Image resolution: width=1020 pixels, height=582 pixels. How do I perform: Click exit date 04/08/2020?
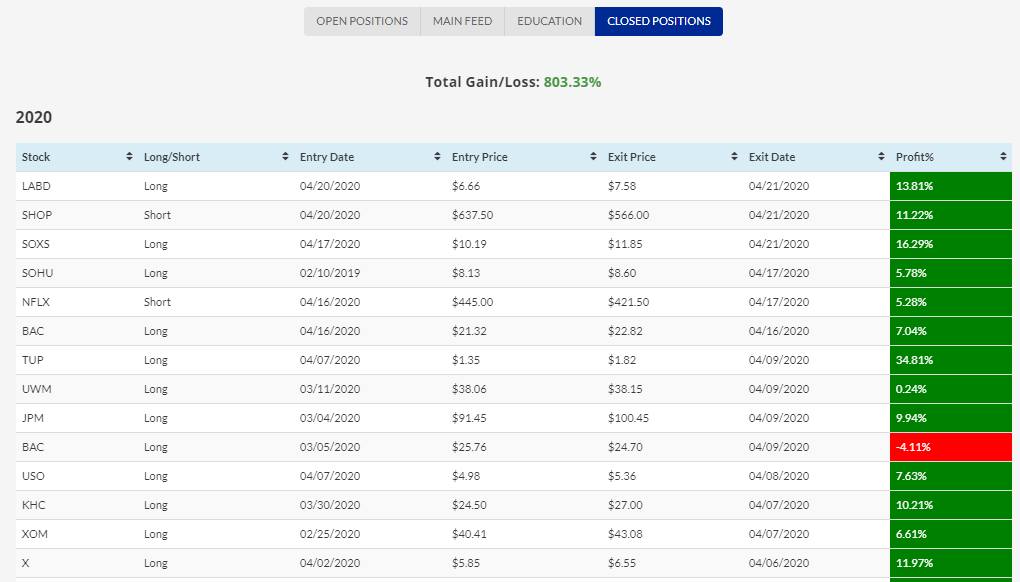[x=779, y=476]
